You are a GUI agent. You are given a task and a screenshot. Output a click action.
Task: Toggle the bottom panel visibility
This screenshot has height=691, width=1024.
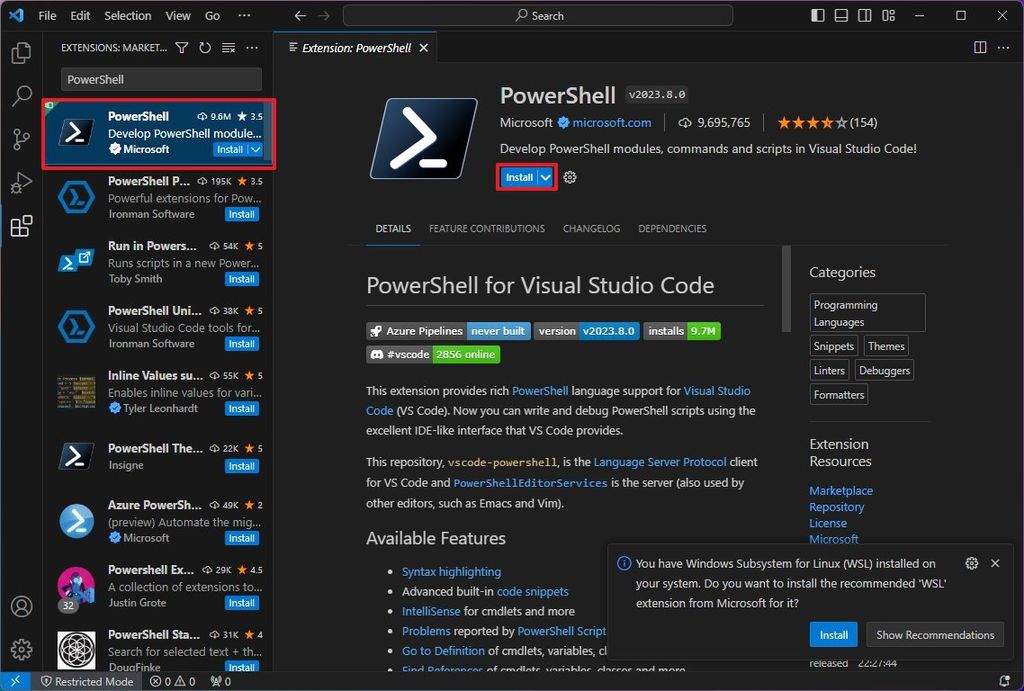(841, 15)
